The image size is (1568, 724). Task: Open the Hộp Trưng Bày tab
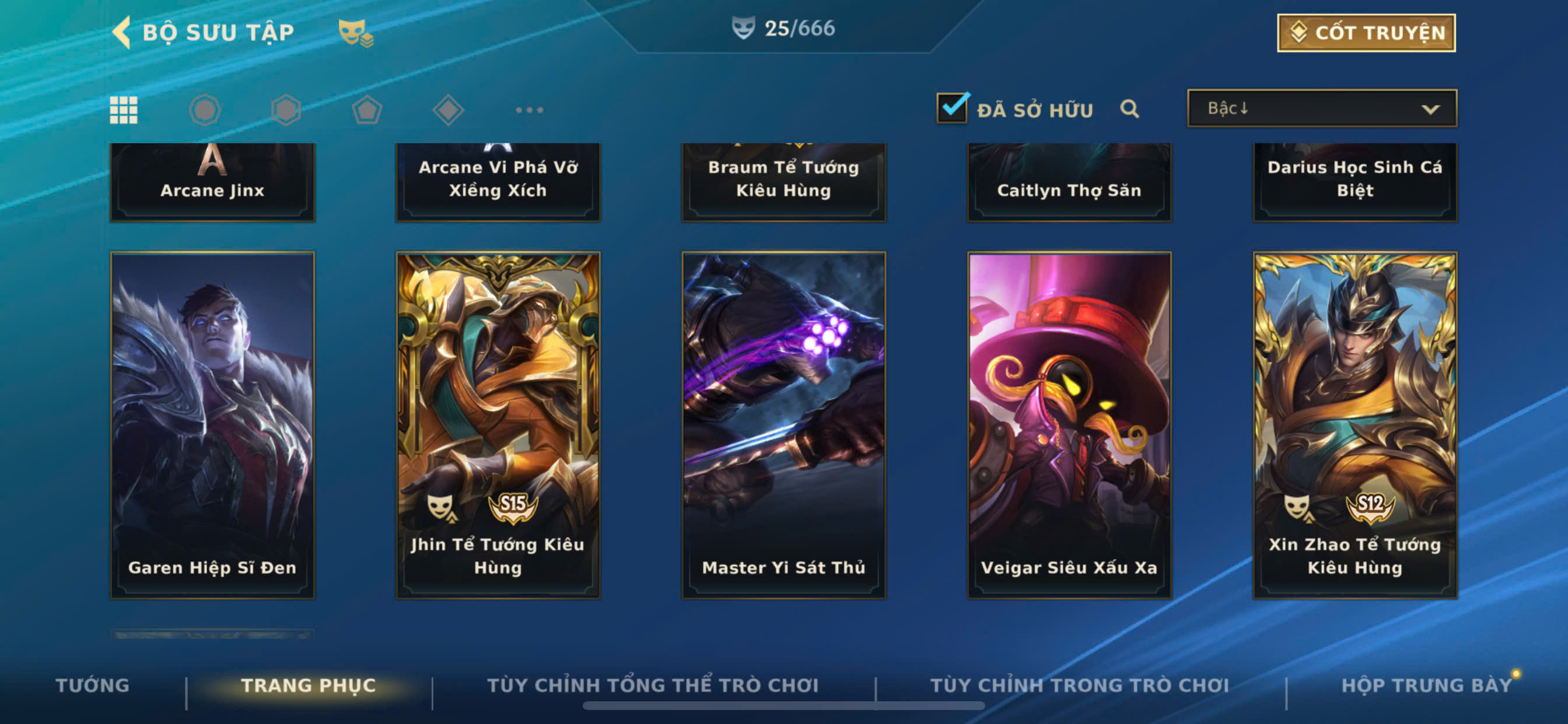click(1427, 686)
